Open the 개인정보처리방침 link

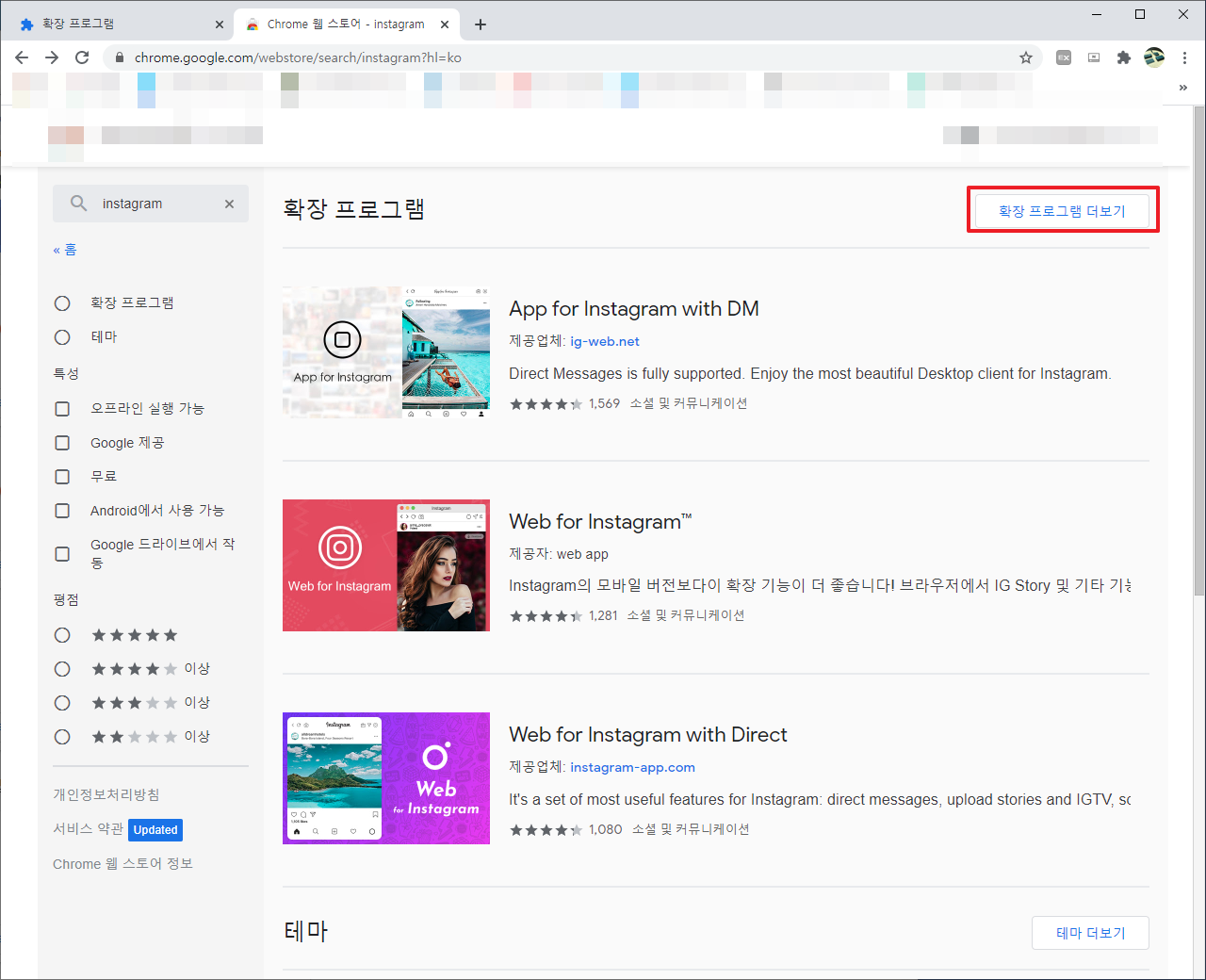106,794
